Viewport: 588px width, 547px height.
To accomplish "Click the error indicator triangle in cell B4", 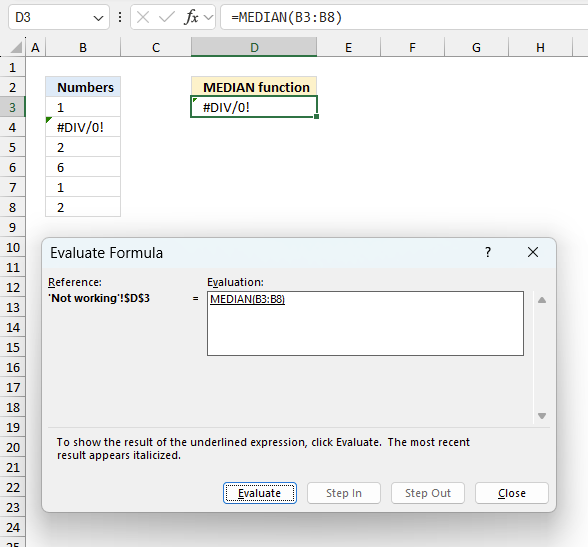I will [x=48, y=120].
